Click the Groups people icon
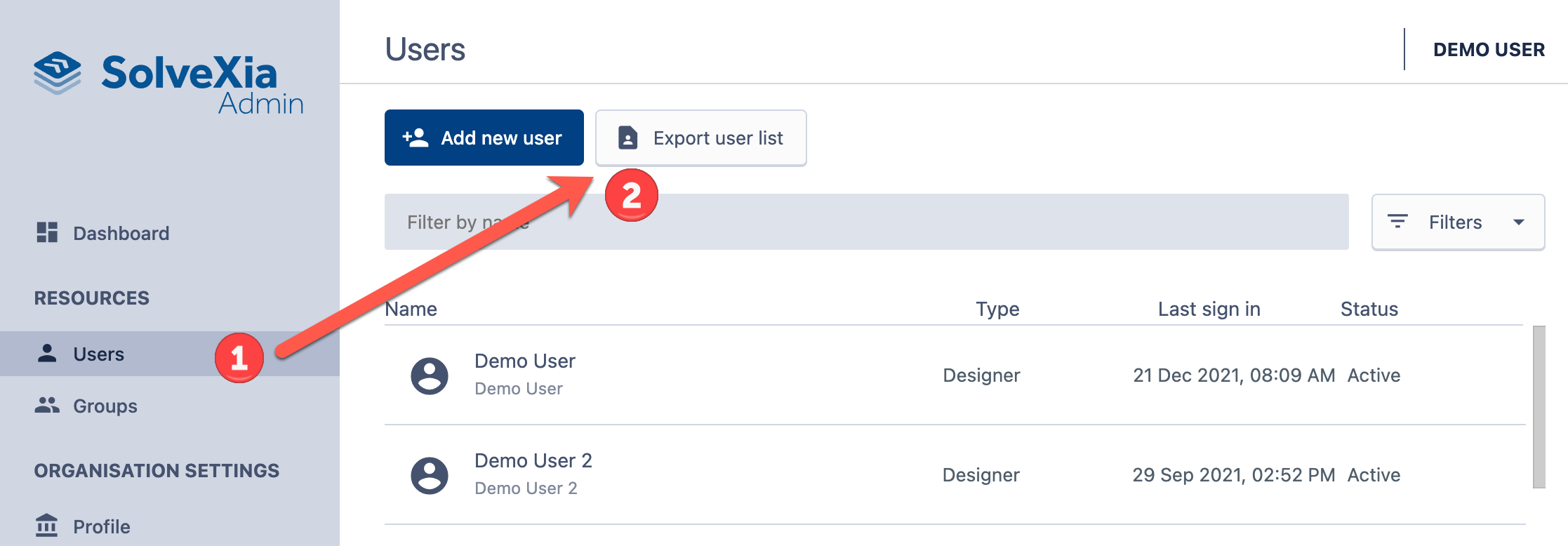This screenshot has width=1568, height=546. (x=47, y=405)
